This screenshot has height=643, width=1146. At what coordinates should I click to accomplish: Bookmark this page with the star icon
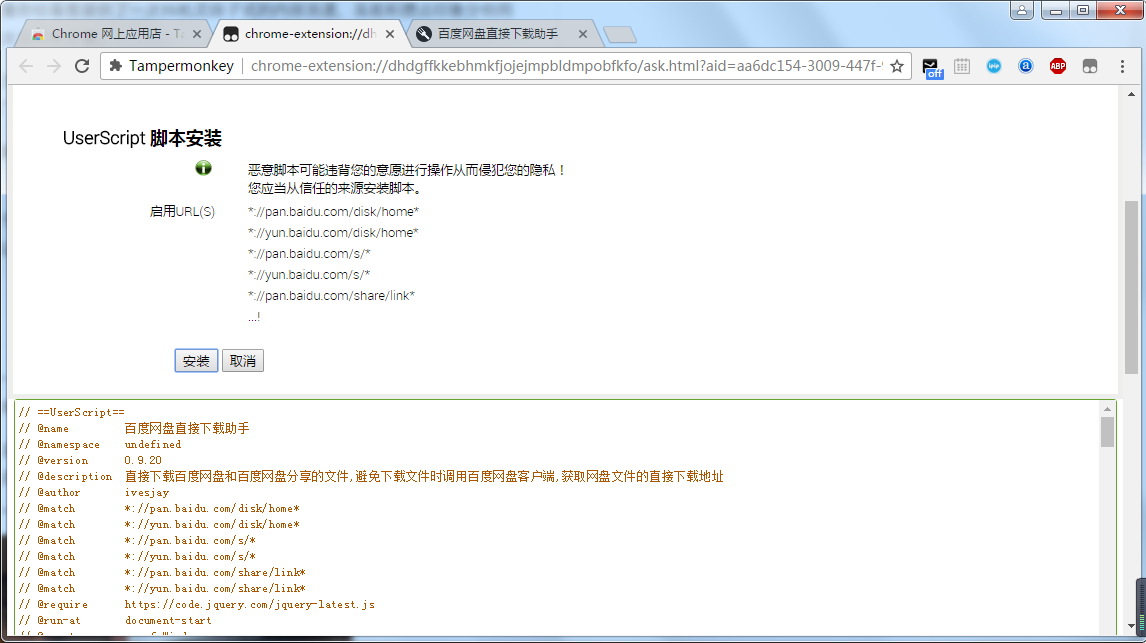click(897, 66)
